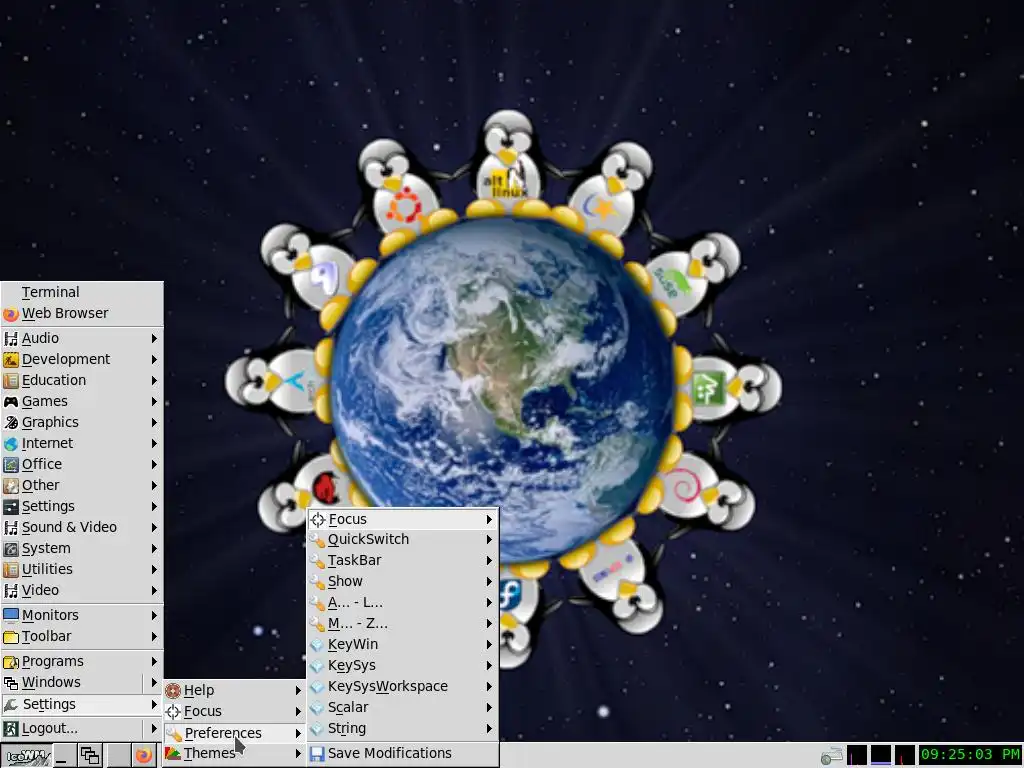Image resolution: width=1024 pixels, height=768 pixels.
Task: Open Focus in the Preferences submenu
Action: pos(402,519)
